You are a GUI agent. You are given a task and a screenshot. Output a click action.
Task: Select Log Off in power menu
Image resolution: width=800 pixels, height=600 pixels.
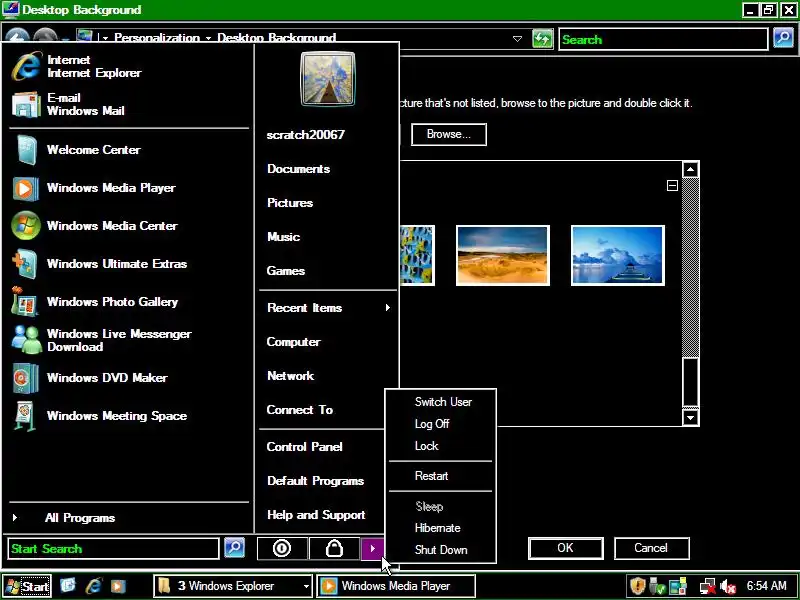[x=432, y=424]
